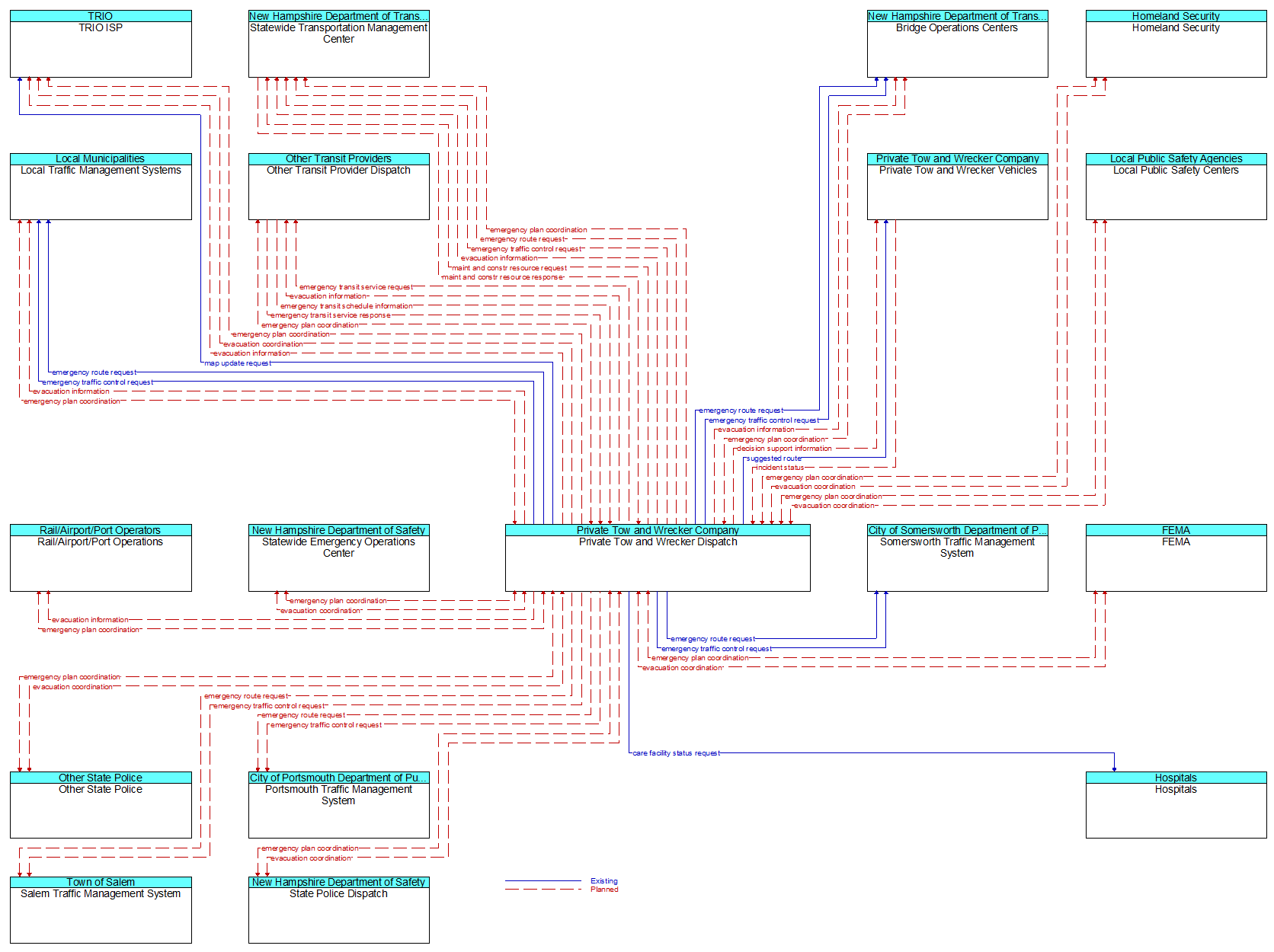Click the 'Planned' legend entry
Viewport: 1274px width, 952px height.
[x=604, y=890]
